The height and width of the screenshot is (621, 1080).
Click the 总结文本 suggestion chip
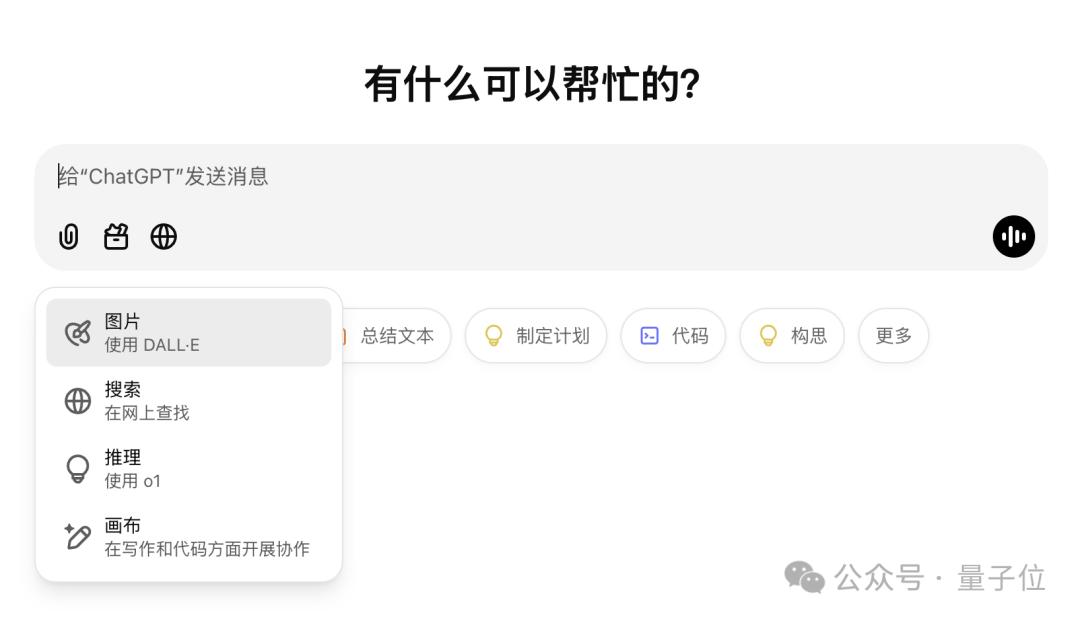pos(396,336)
